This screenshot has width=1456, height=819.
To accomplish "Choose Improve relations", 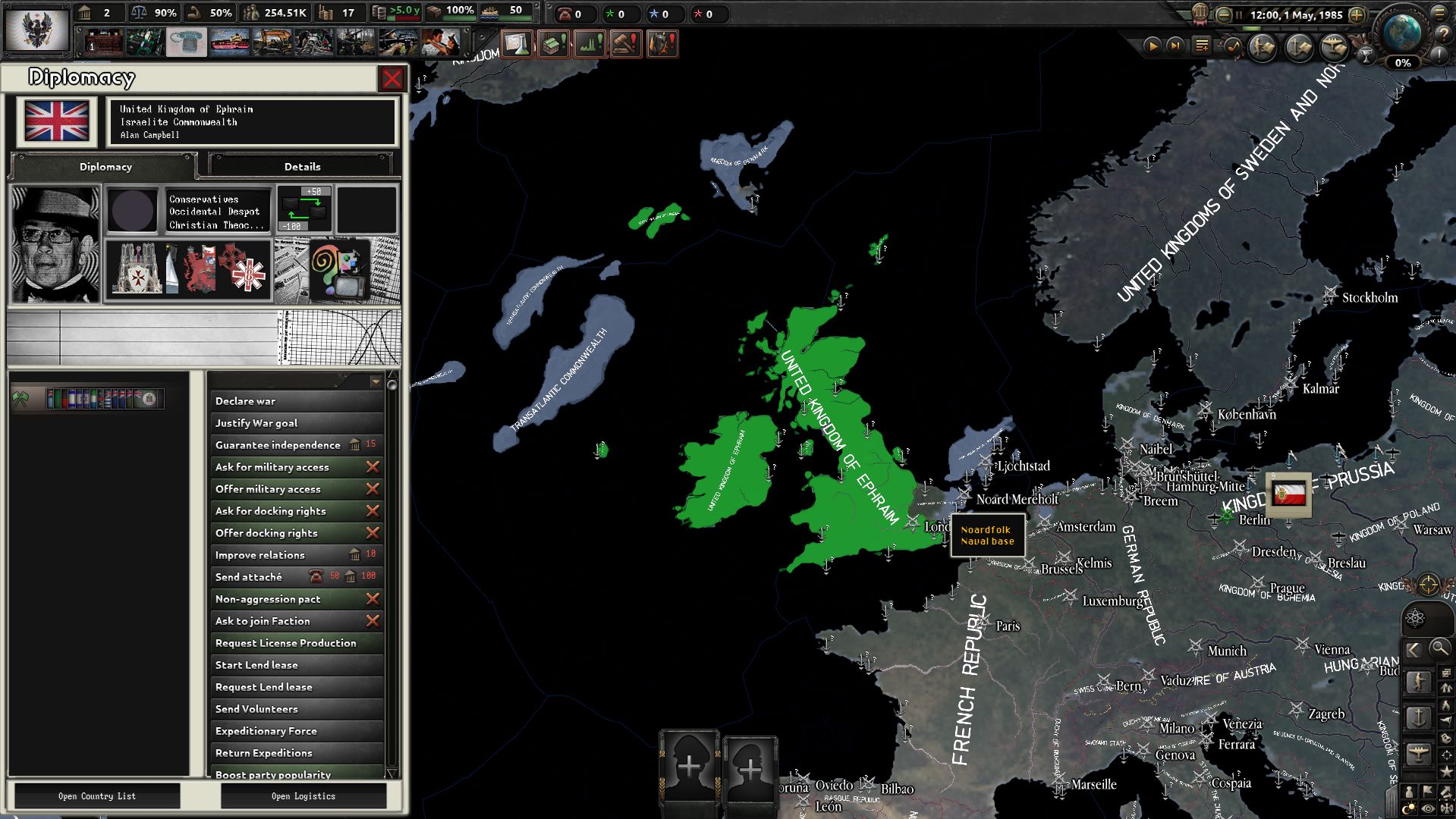I will click(x=297, y=555).
